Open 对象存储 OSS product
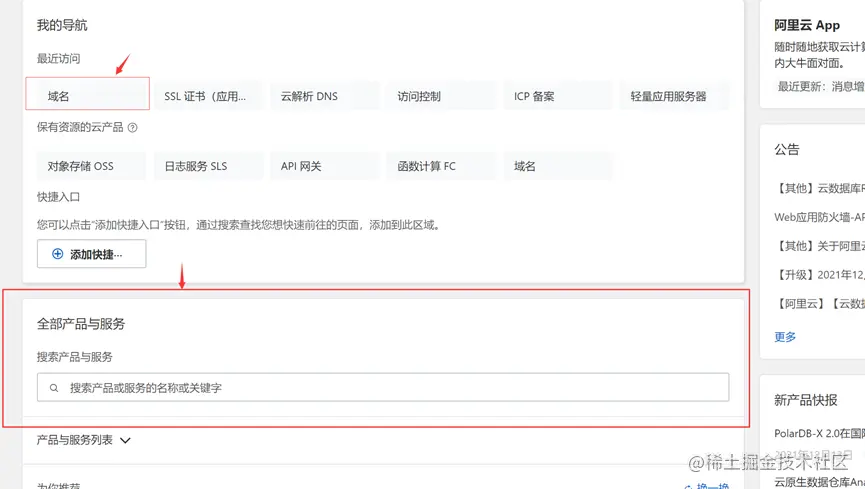Viewport: 865px width, 489px height. pyautogui.click(x=91, y=166)
